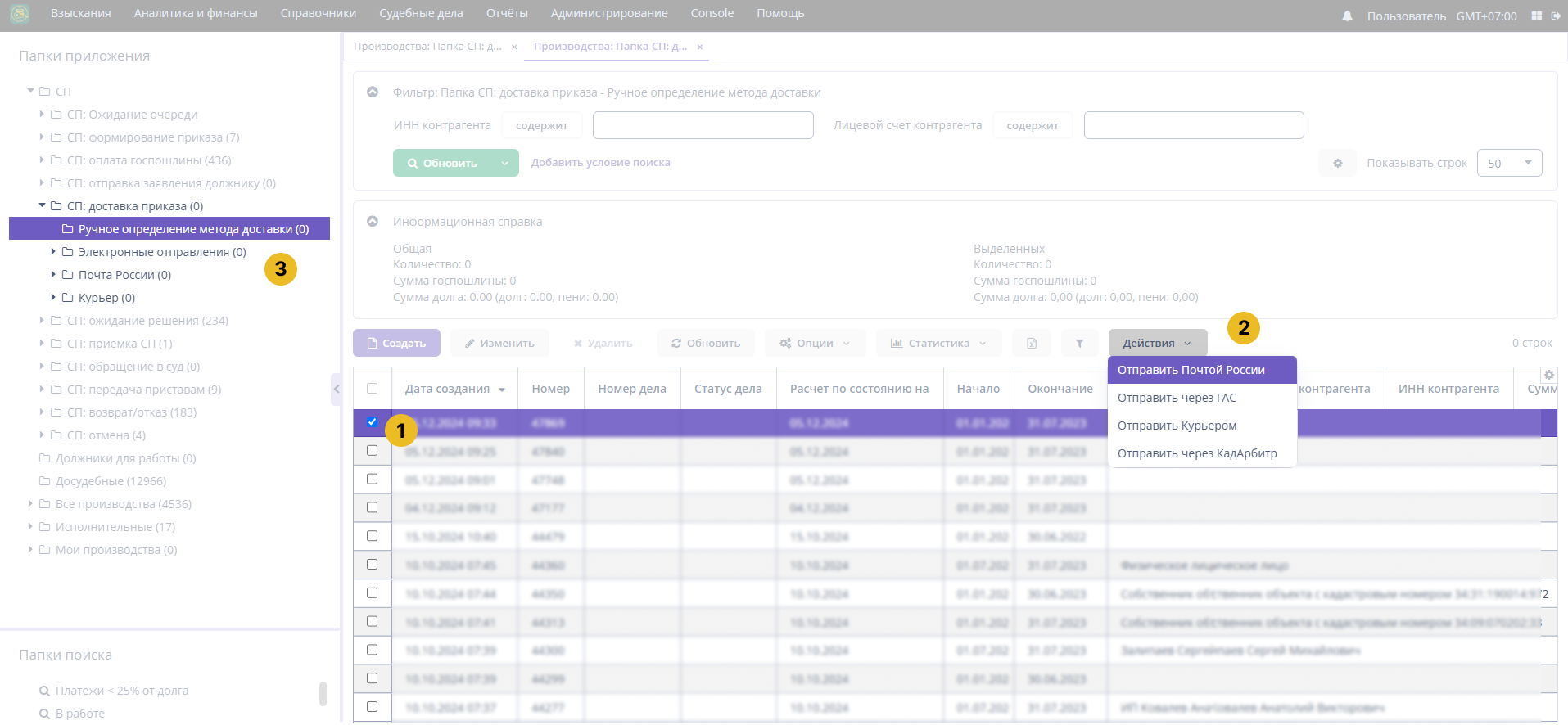Click the Добавить условие поиска link

click(600, 163)
